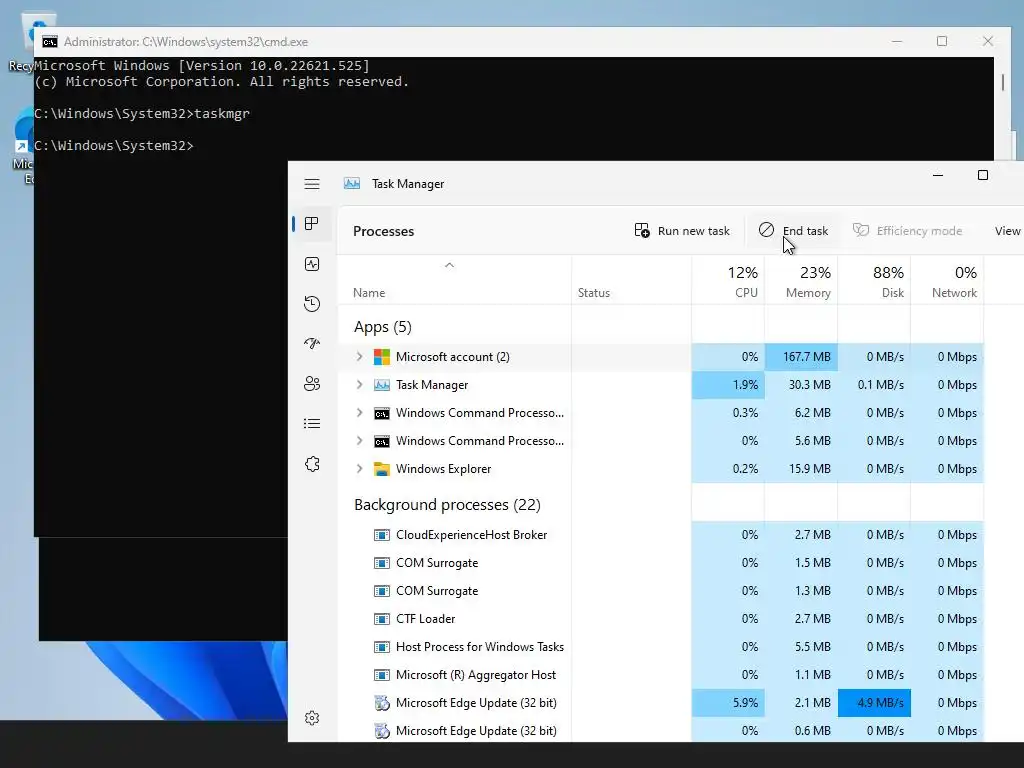Select the second COM Surrogate process row
This screenshot has height=768, width=1024.
[661, 591]
